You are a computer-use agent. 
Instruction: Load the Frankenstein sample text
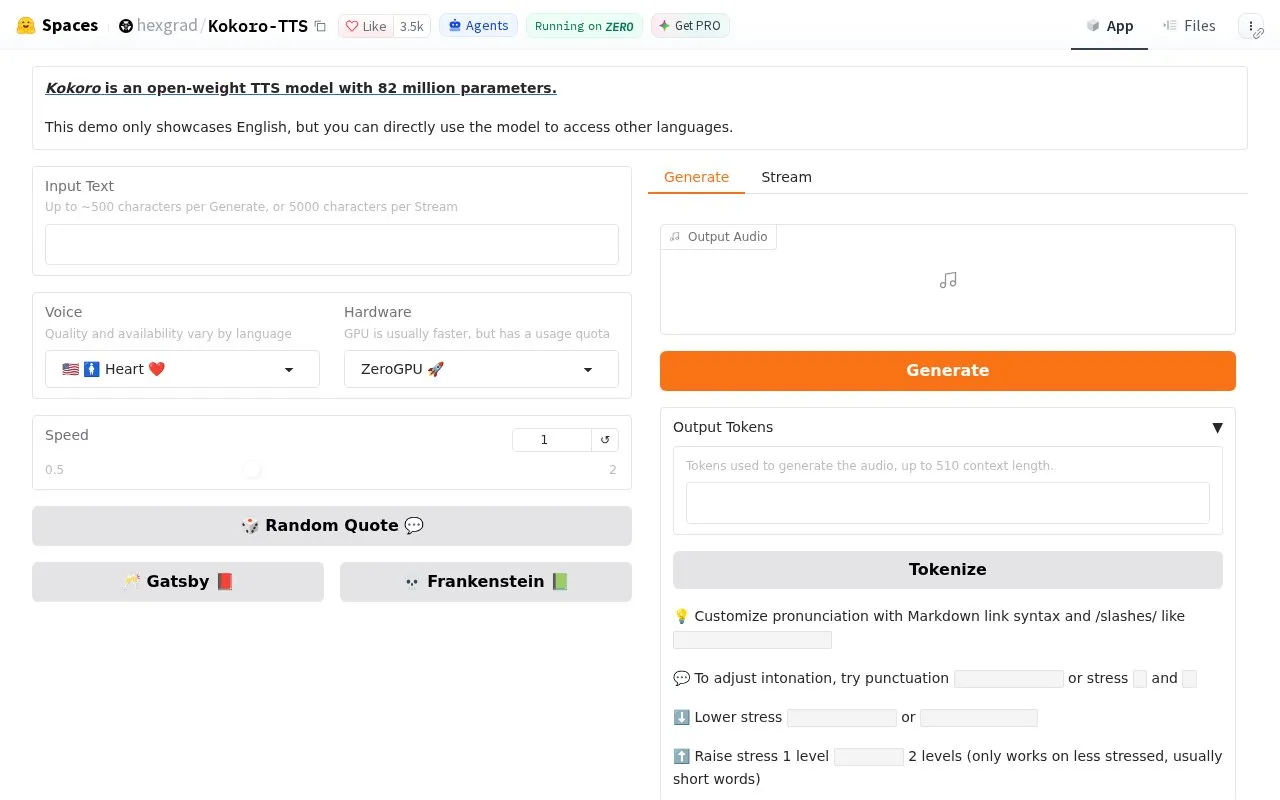486,582
